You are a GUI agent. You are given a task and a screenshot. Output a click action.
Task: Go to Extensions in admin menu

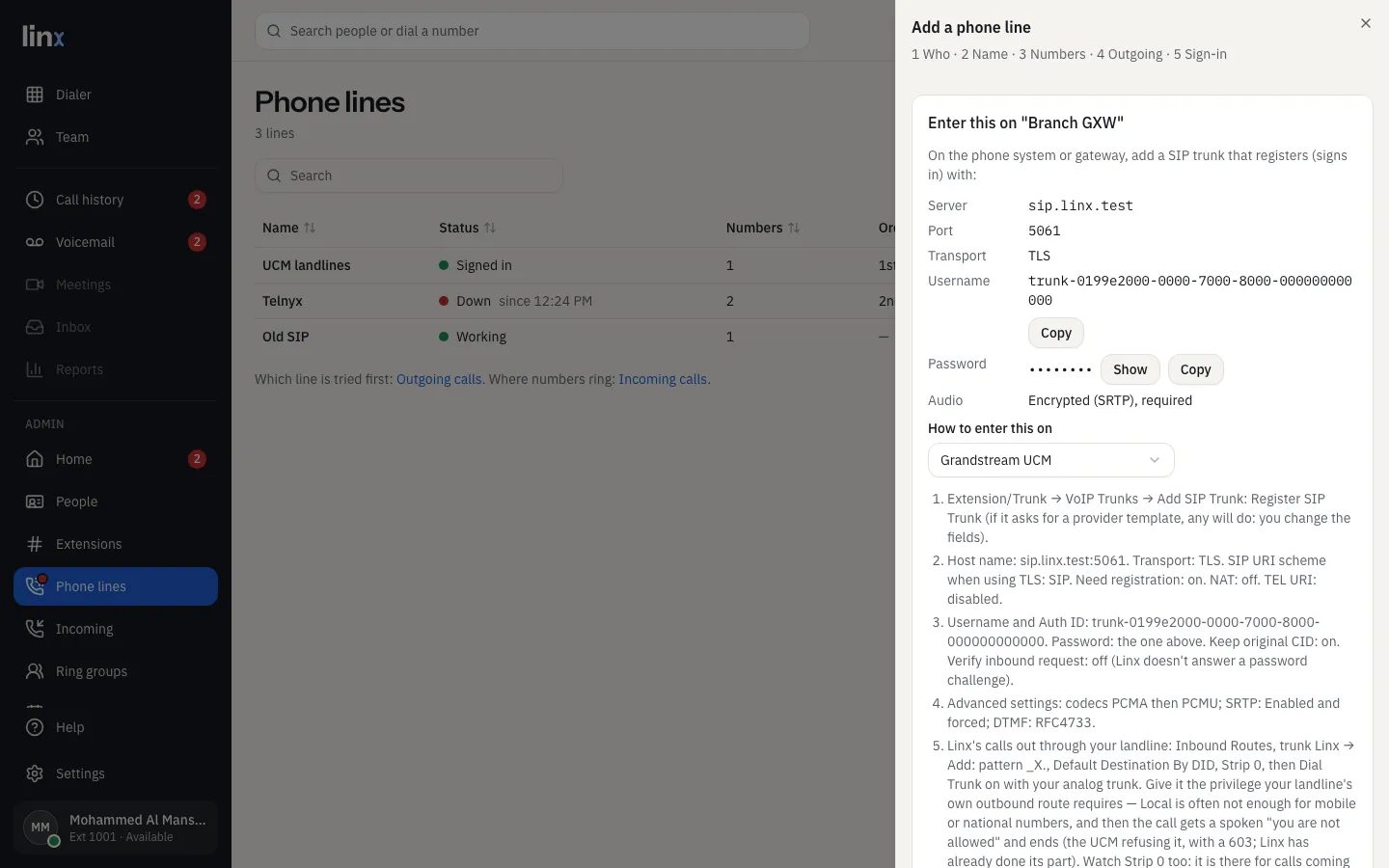(116, 544)
